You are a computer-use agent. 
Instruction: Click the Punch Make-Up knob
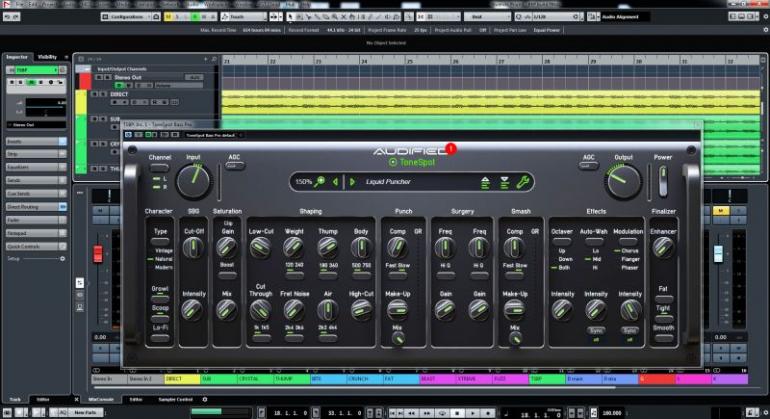(397, 310)
